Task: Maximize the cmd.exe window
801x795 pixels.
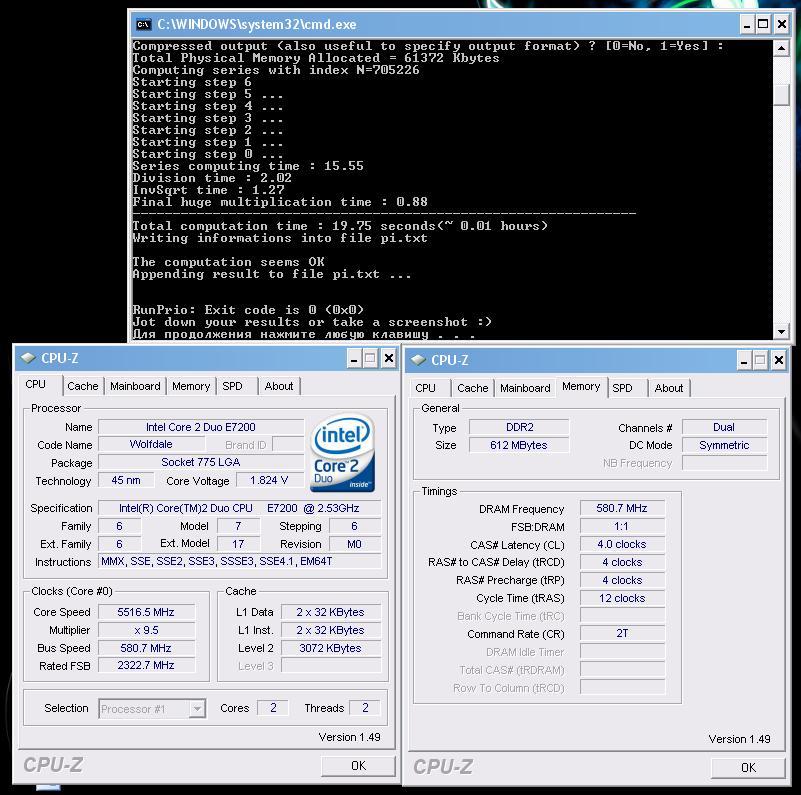Action: point(764,24)
